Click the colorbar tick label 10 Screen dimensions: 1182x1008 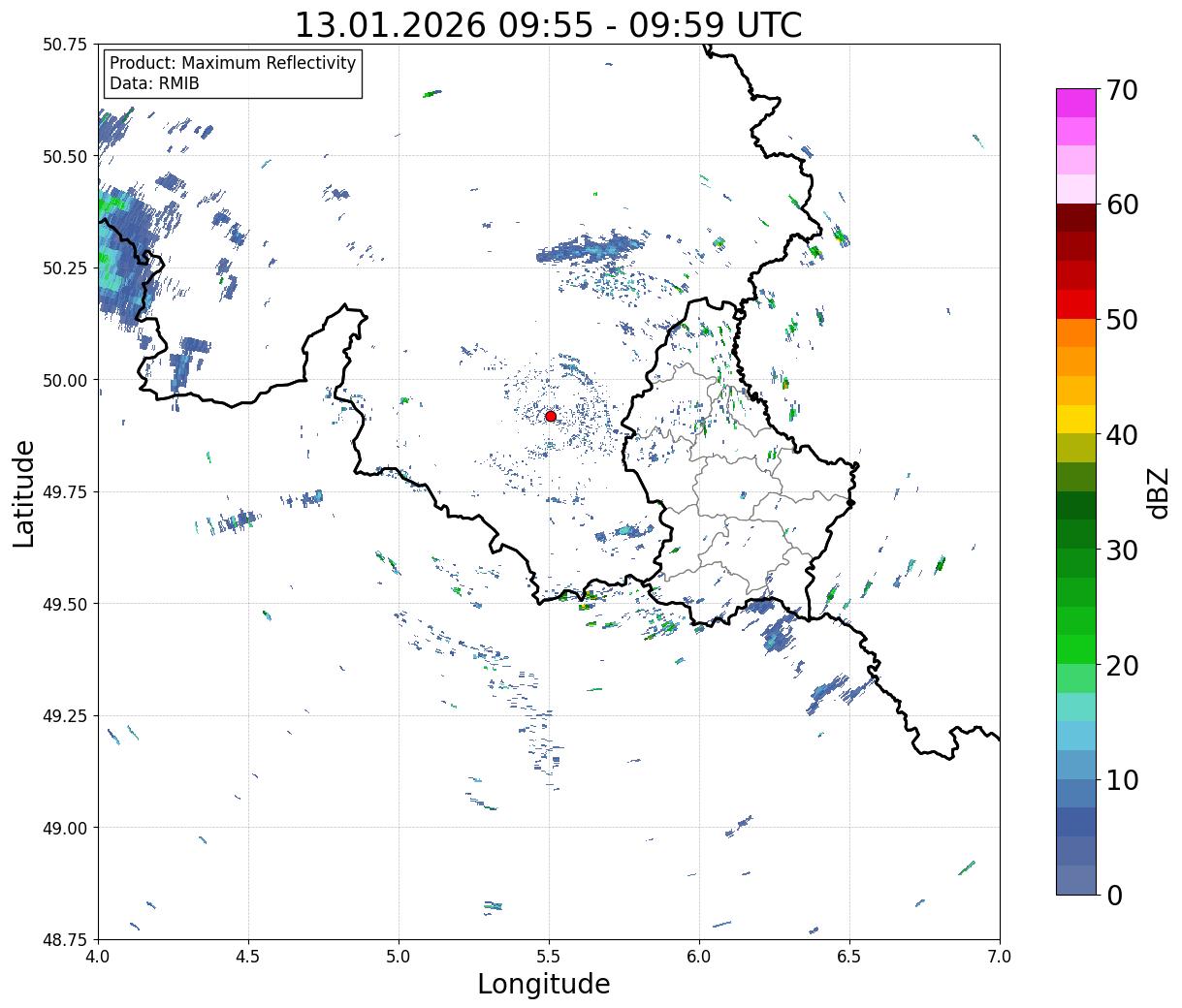tap(1121, 779)
